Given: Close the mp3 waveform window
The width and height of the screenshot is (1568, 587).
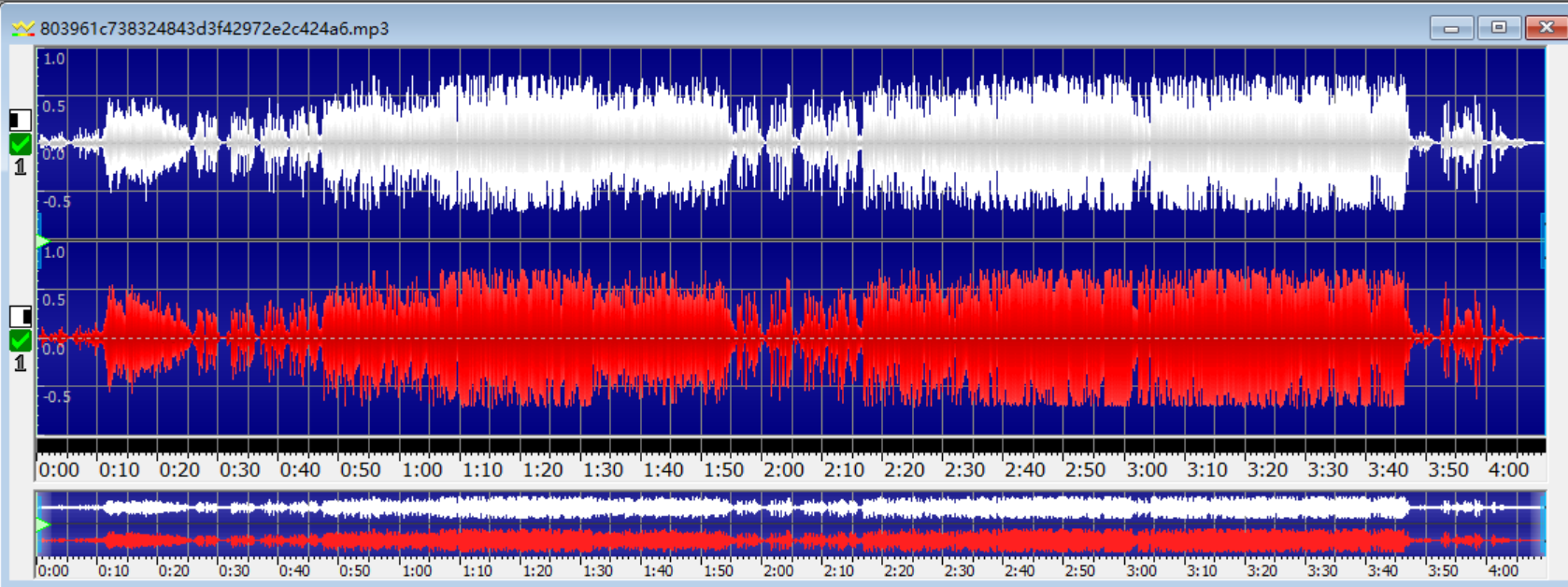Looking at the screenshot, I should (x=1546, y=28).
